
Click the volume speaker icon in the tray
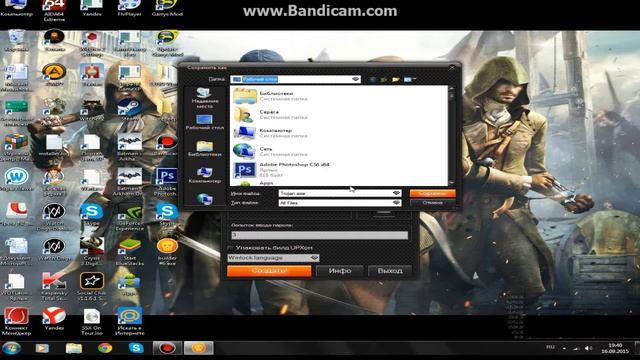coord(588,348)
